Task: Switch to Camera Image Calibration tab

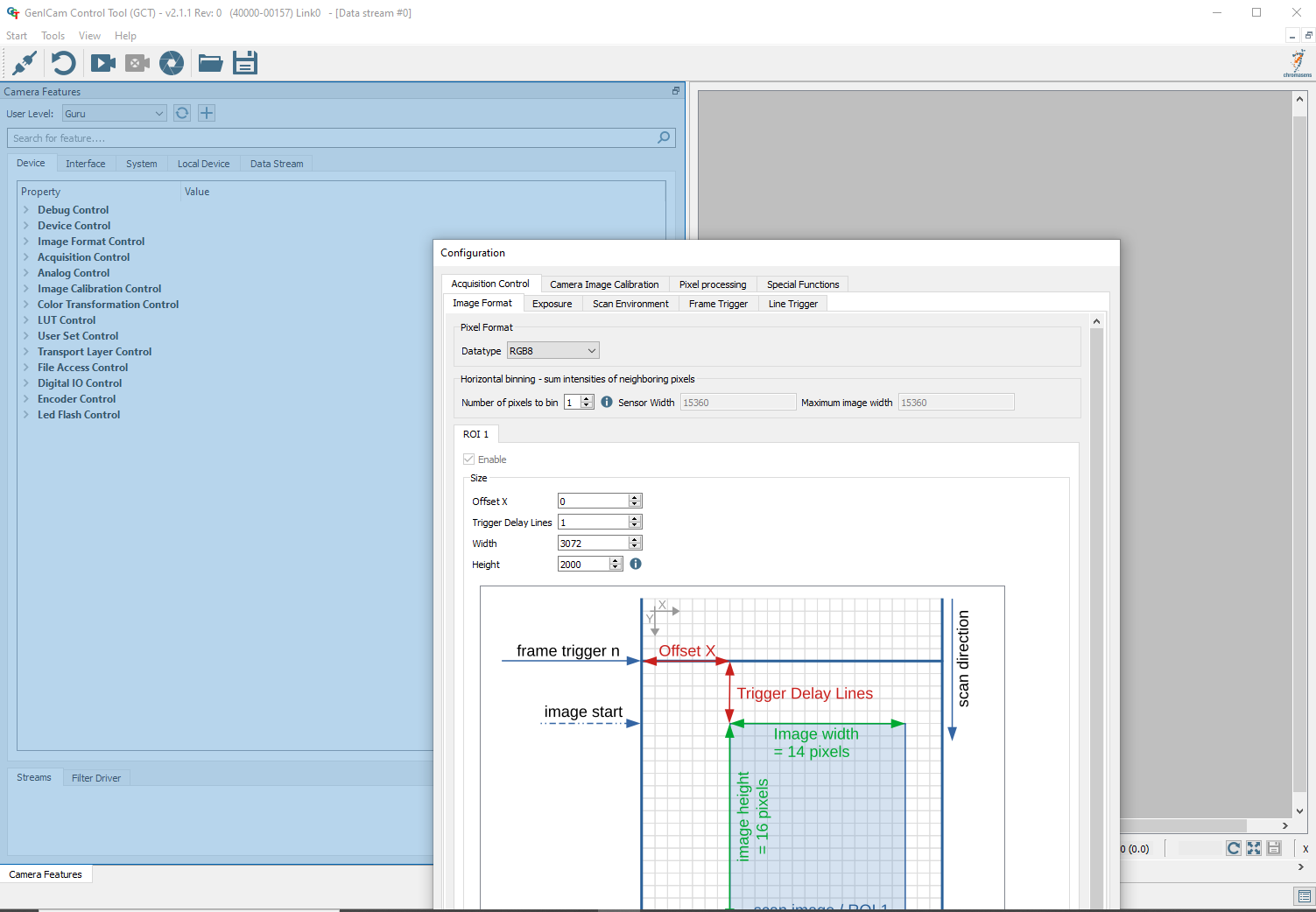Action: (x=604, y=284)
